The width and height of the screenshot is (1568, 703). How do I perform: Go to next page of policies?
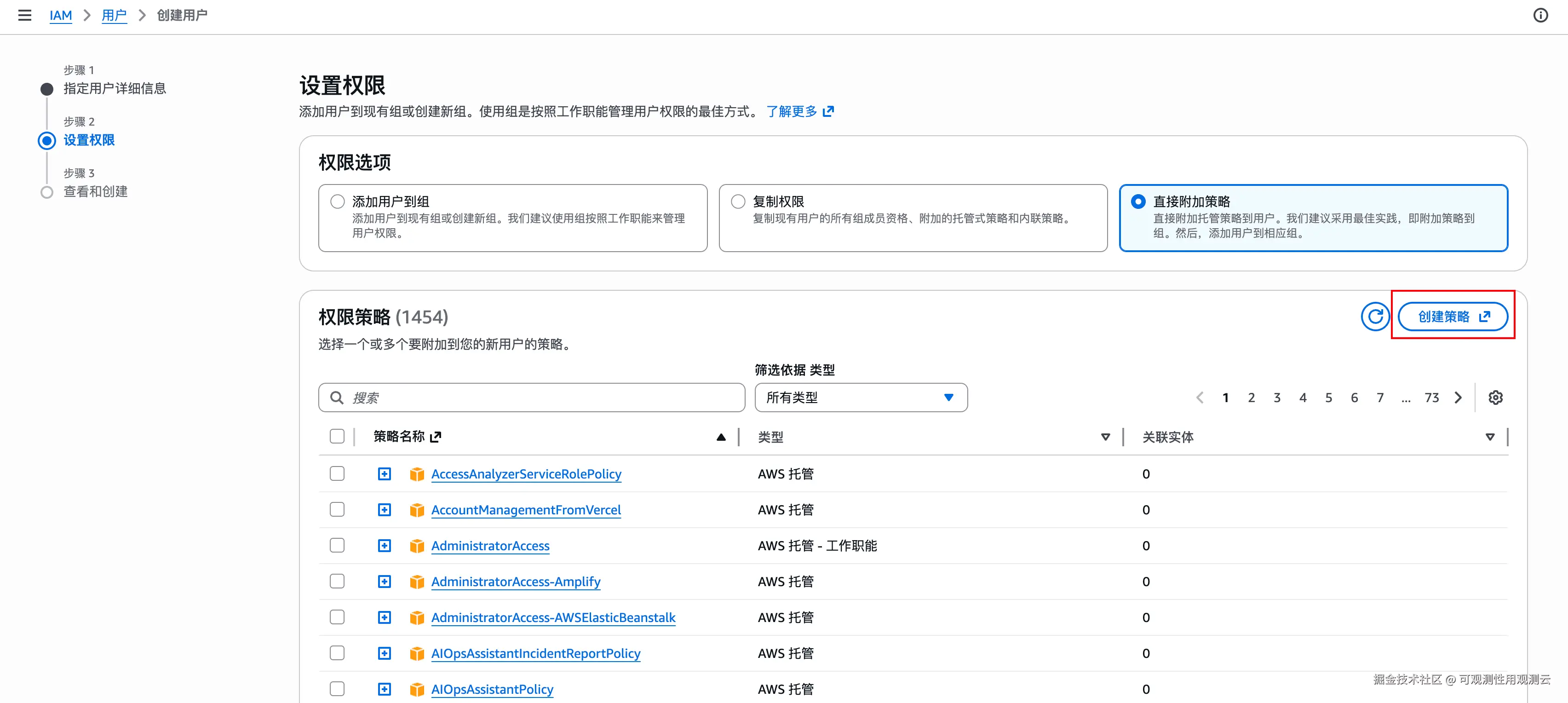tap(1458, 398)
